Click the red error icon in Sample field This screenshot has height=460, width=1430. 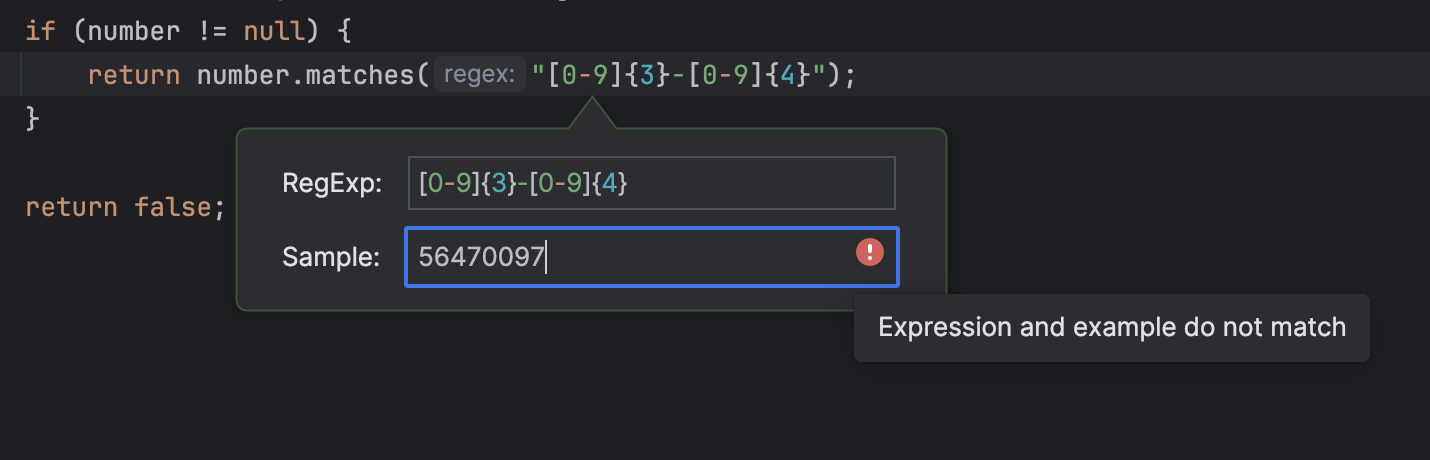(869, 252)
